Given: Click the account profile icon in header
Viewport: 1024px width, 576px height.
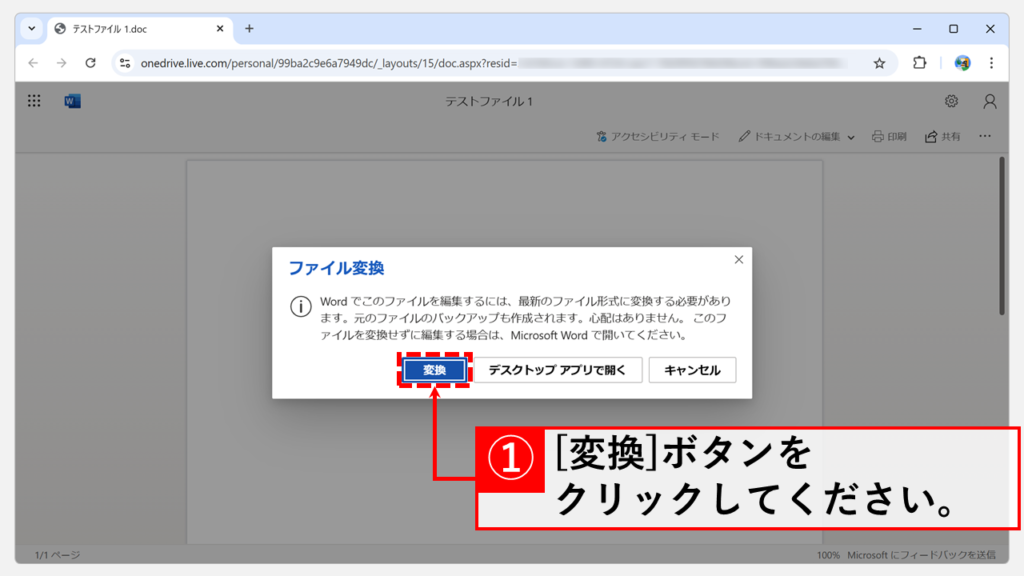Looking at the screenshot, I should (989, 101).
